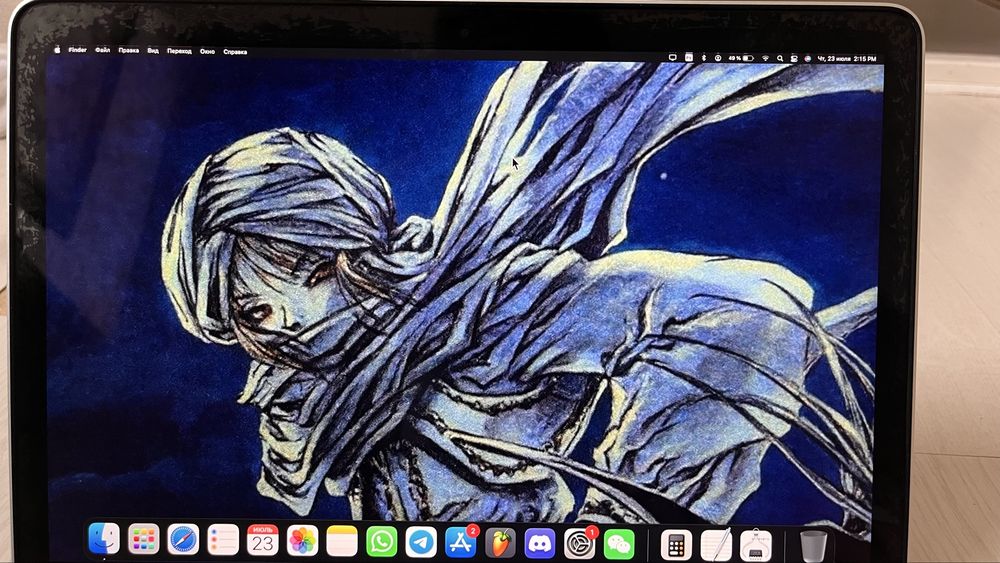Open the keyboard input source menu icon
The height and width of the screenshot is (563, 1000).
point(689,57)
